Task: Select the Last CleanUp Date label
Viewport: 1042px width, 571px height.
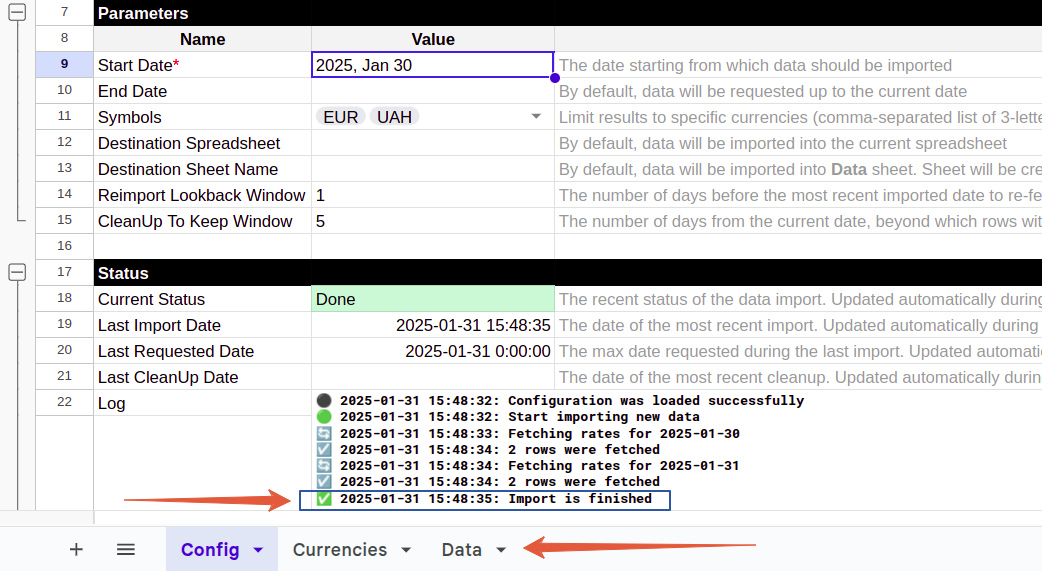Action: click(202, 377)
